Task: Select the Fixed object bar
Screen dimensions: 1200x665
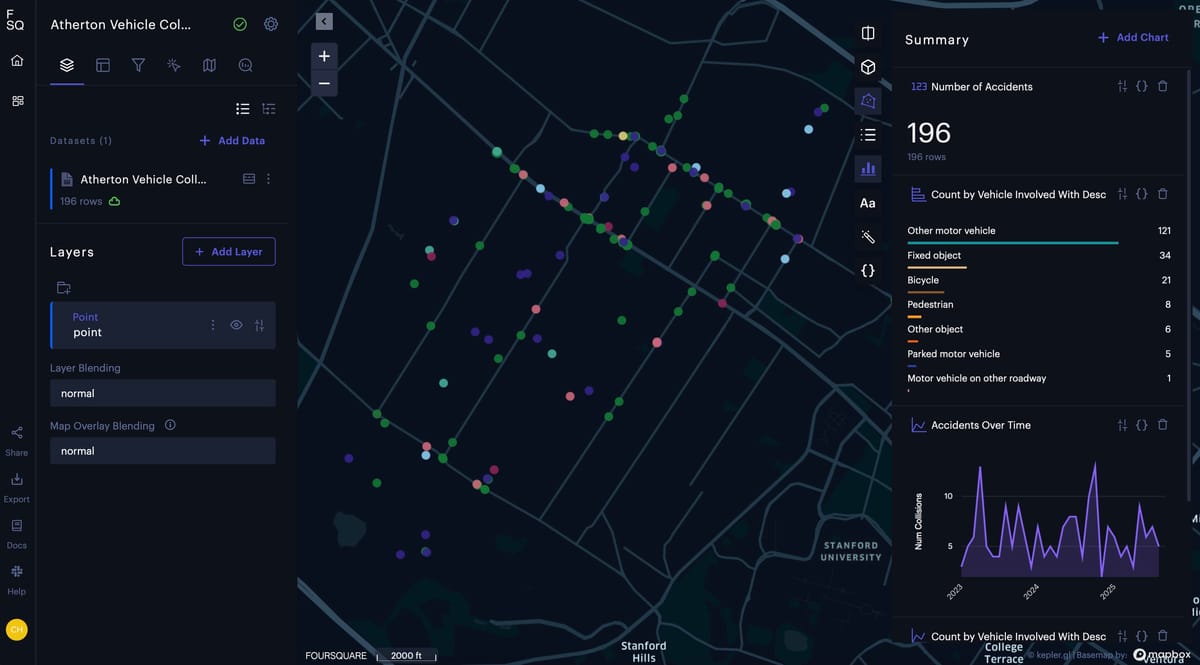Action: pyautogui.click(x=937, y=267)
